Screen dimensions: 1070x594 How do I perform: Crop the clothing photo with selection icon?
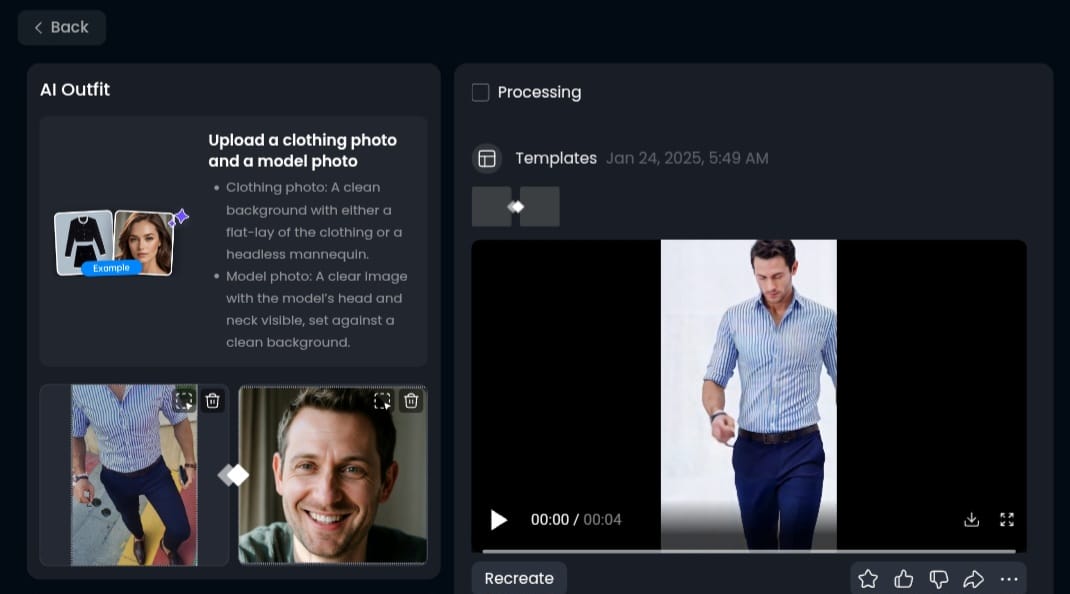point(184,401)
